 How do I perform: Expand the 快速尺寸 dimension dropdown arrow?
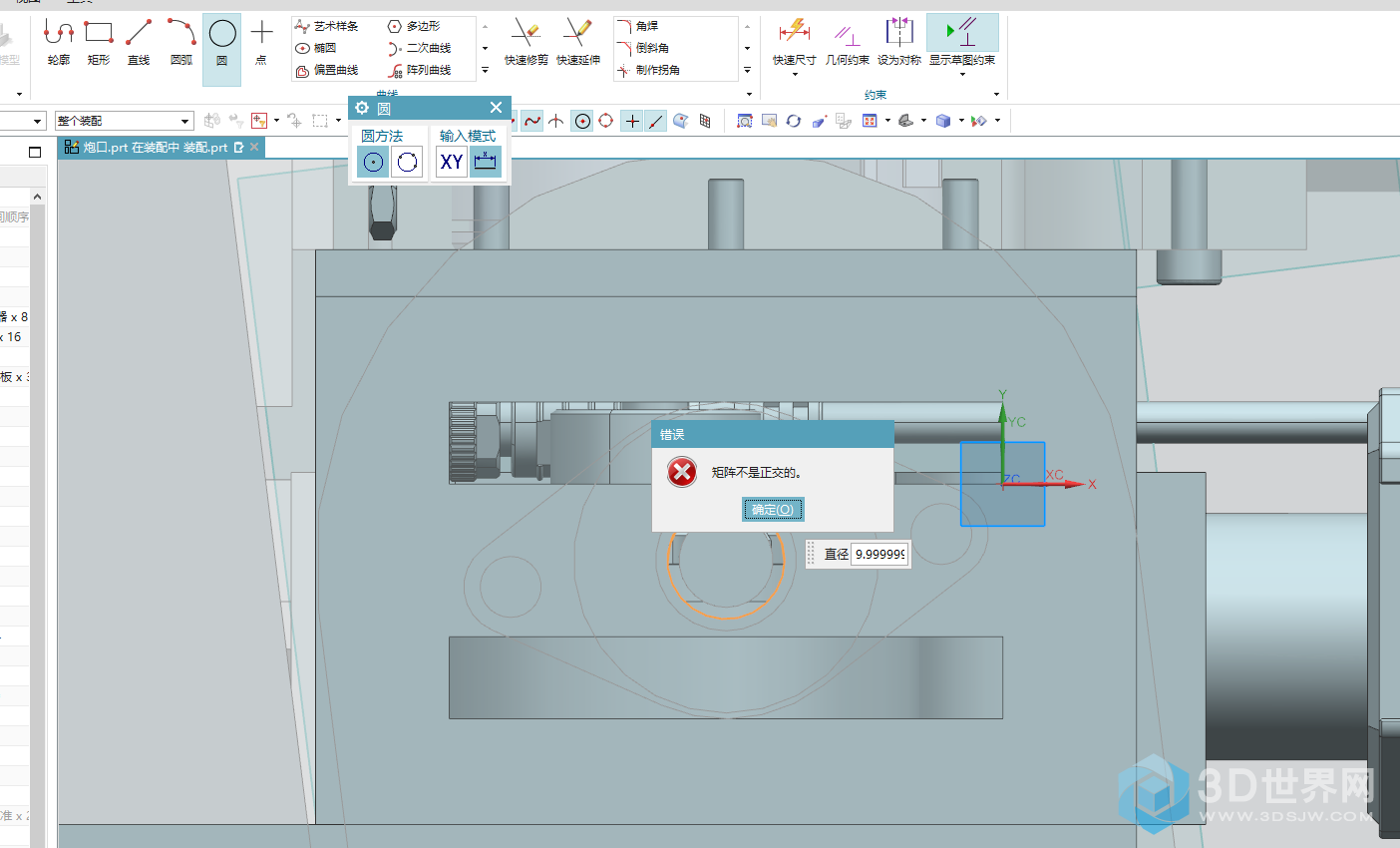(795, 74)
